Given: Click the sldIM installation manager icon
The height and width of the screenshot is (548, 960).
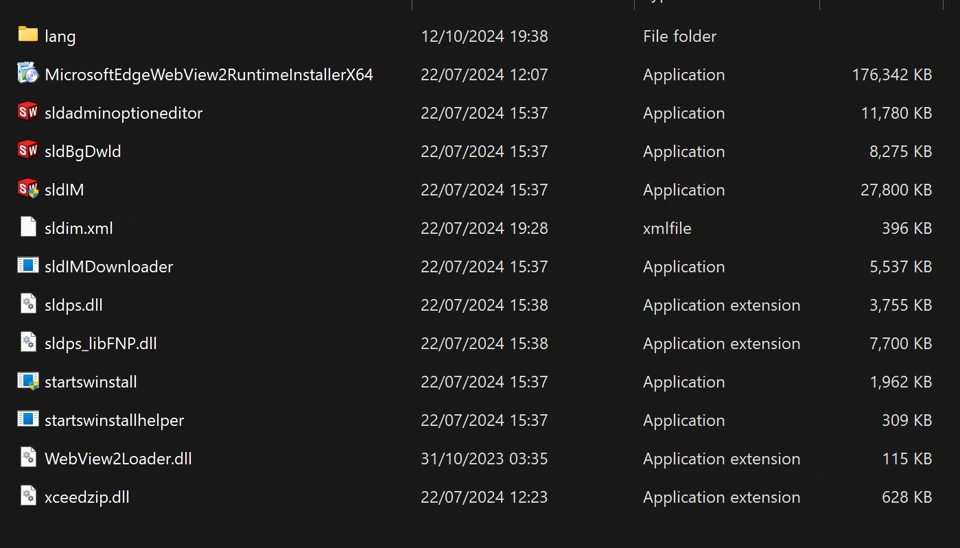Looking at the screenshot, I should click(x=28, y=189).
